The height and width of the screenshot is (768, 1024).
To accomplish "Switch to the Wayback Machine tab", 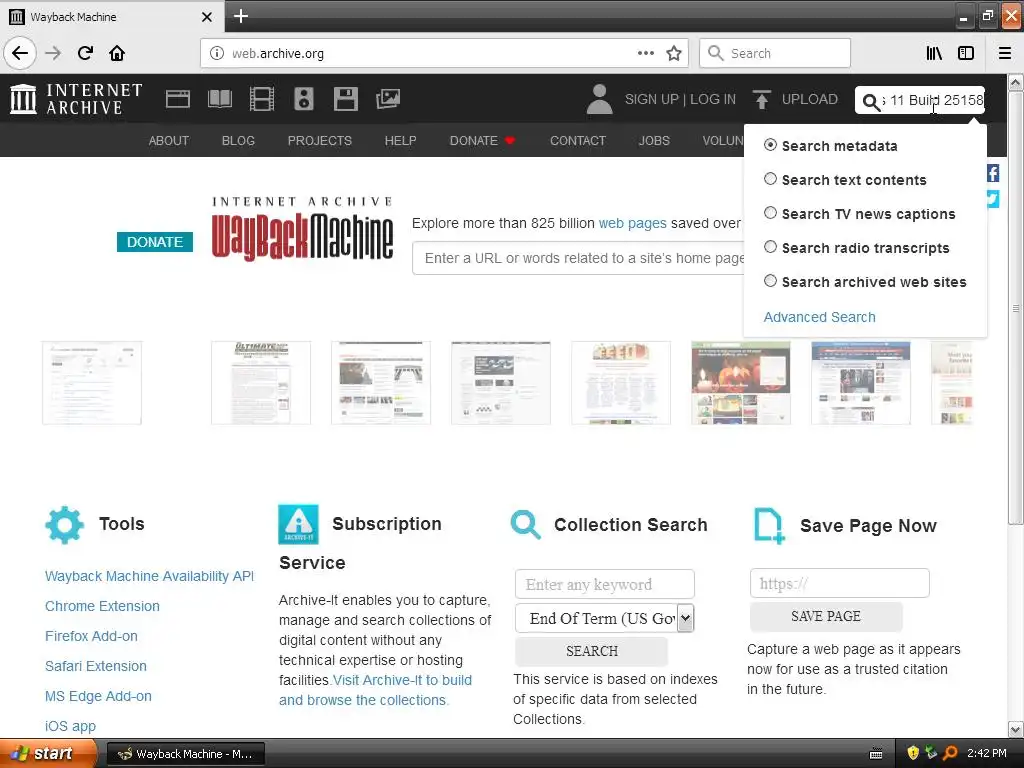I will 111,16.
